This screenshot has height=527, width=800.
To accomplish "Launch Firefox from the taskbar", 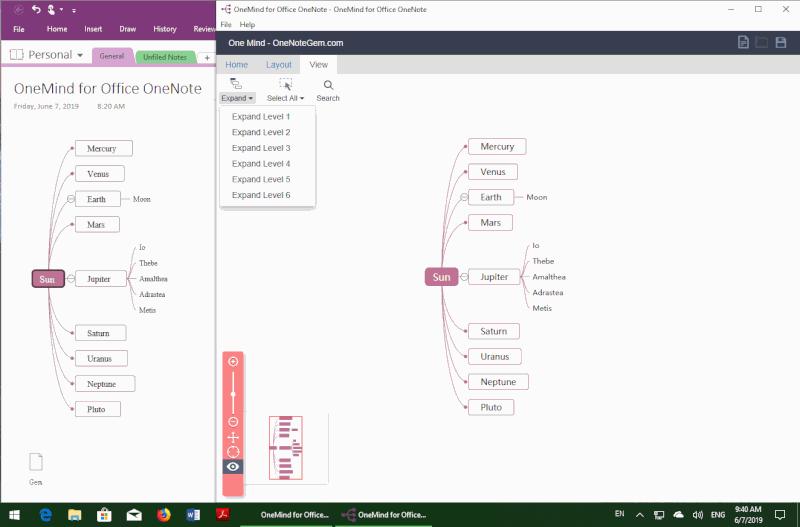I will (164, 515).
